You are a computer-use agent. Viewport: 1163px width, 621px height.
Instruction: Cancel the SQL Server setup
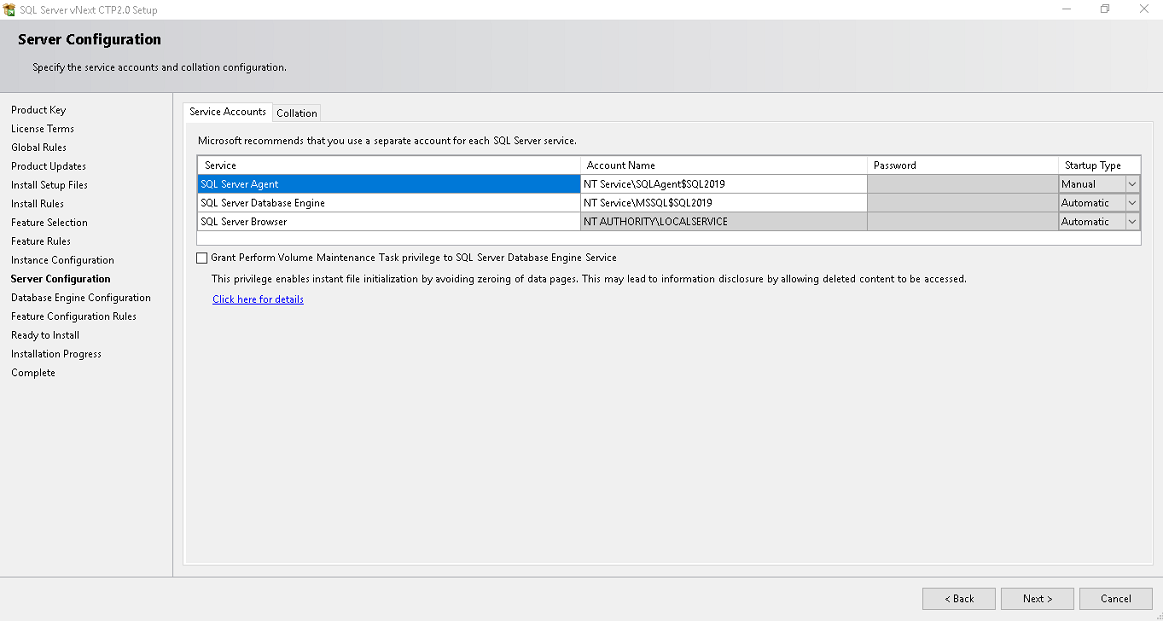[x=1115, y=598]
